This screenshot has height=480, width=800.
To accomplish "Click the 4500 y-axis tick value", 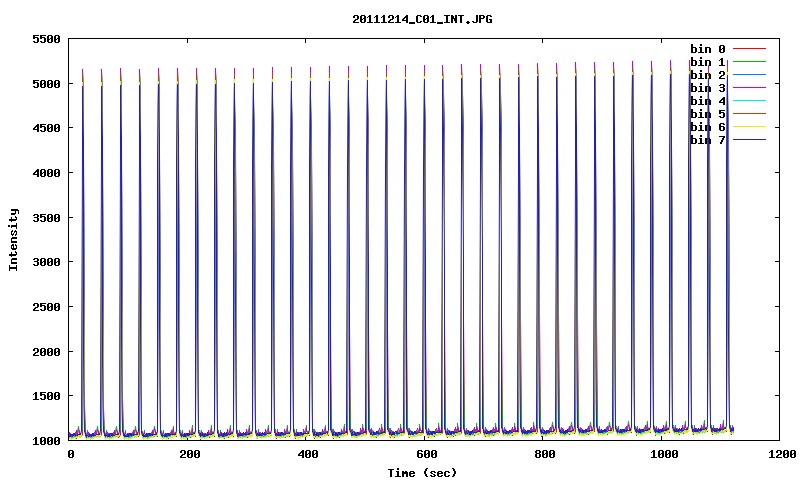I will click(x=46, y=128).
